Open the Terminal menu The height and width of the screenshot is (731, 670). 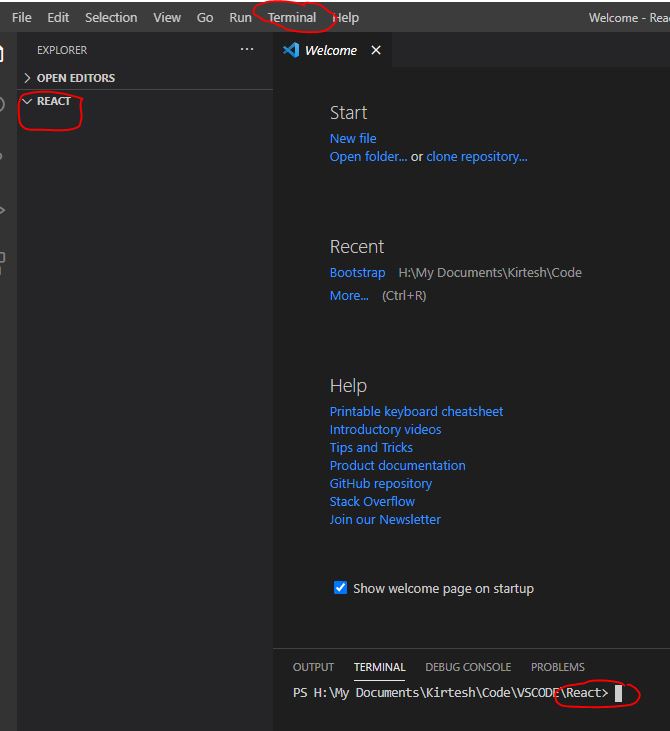tap(291, 17)
